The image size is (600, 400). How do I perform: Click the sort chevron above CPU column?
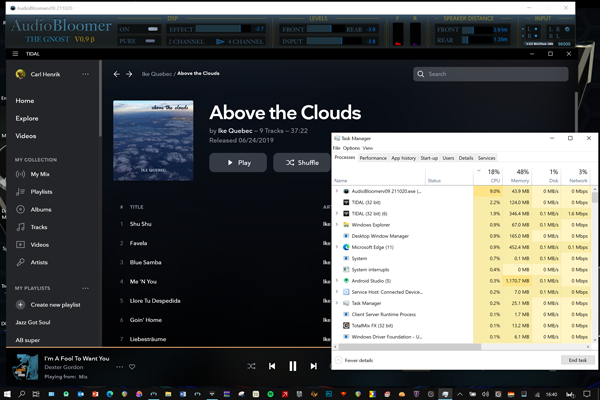pos(479,171)
